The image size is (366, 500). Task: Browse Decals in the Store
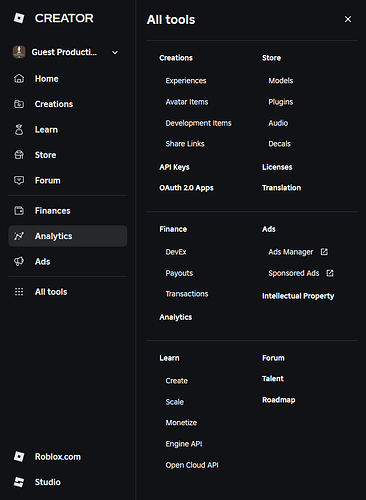pos(279,144)
